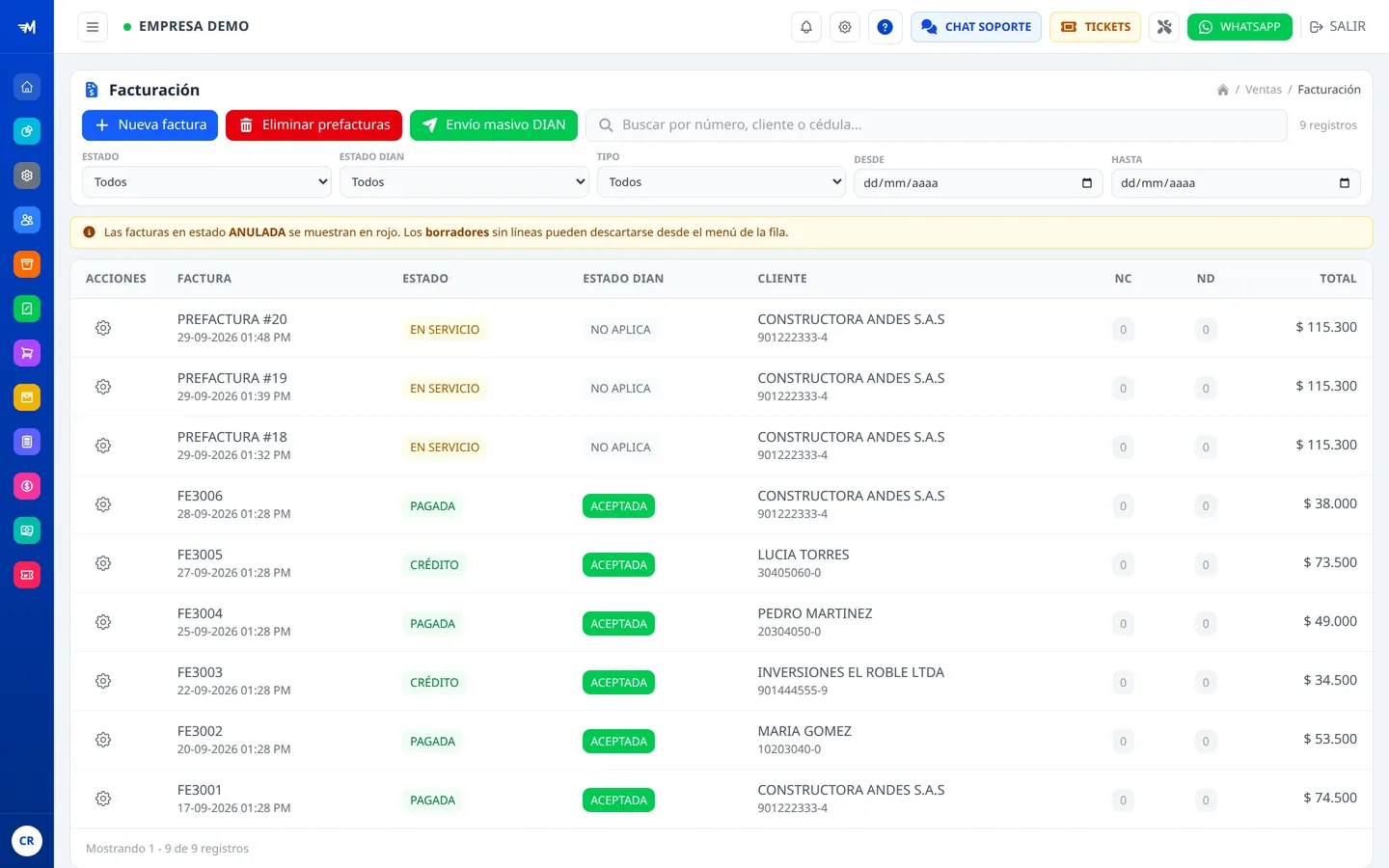This screenshot has height=868, width=1389.
Task: Expand the TIPO filter dropdown
Action: click(x=722, y=182)
